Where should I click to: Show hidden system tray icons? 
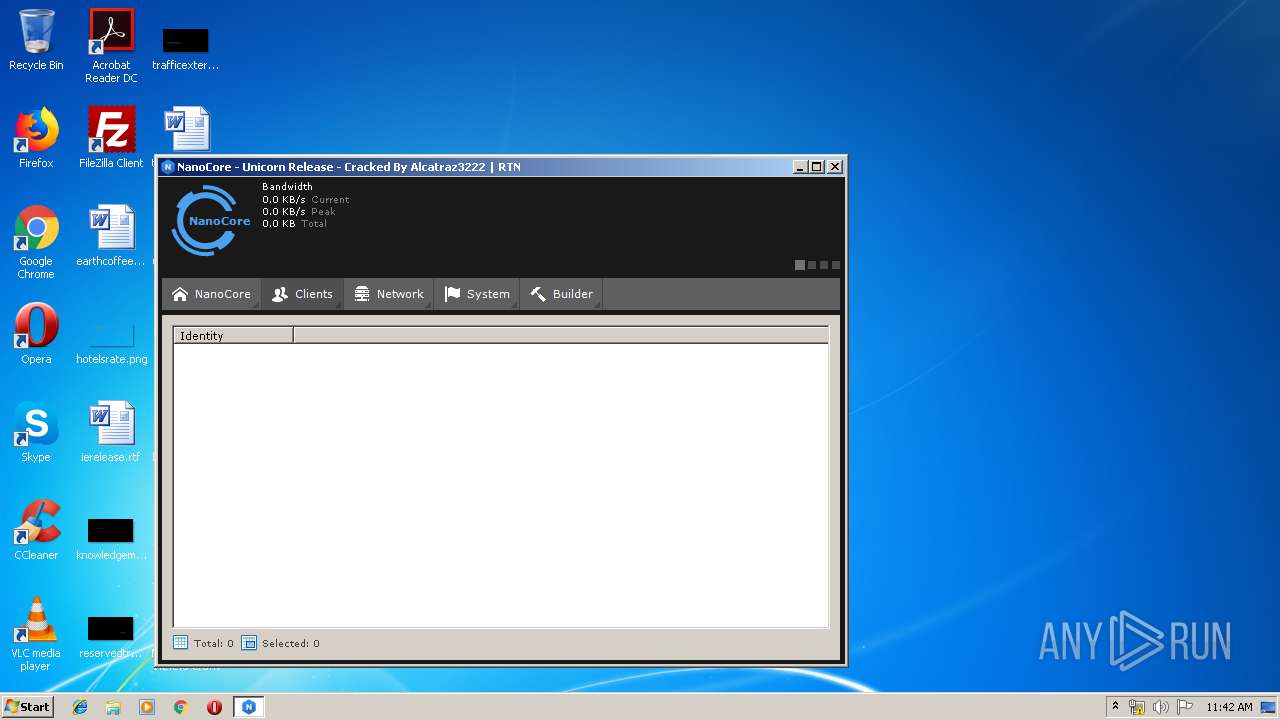click(x=1115, y=706)
